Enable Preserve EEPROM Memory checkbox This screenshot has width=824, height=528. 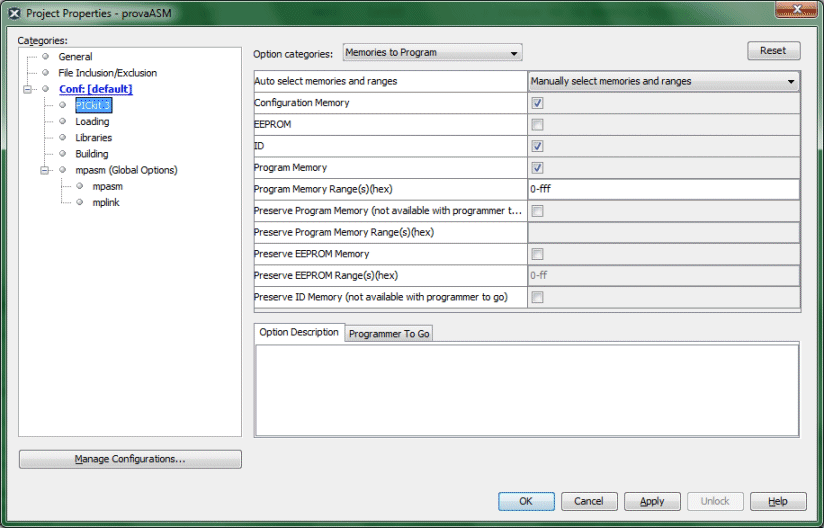tap(537, 254)
